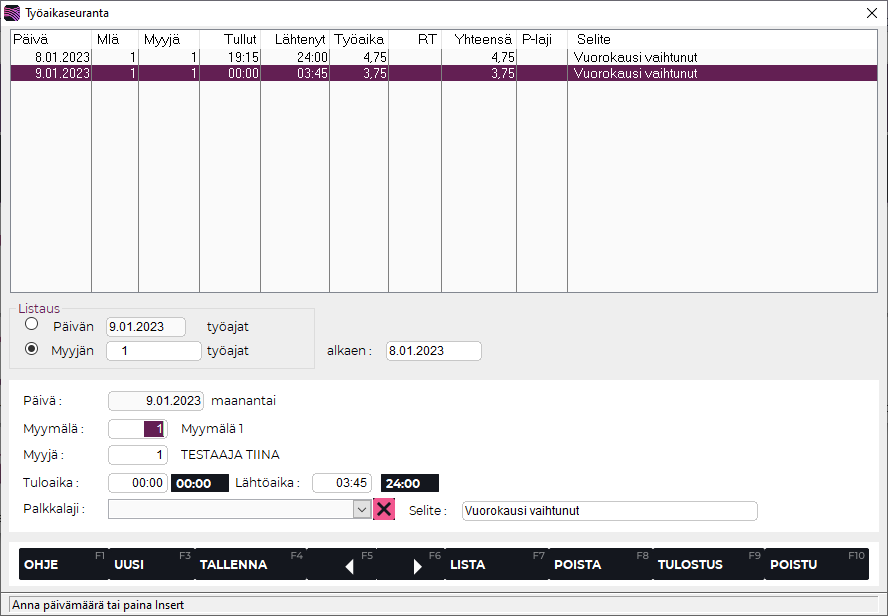888x616 pixels.
Task: Click the right arrow next record button
Action: click(417, 566)
